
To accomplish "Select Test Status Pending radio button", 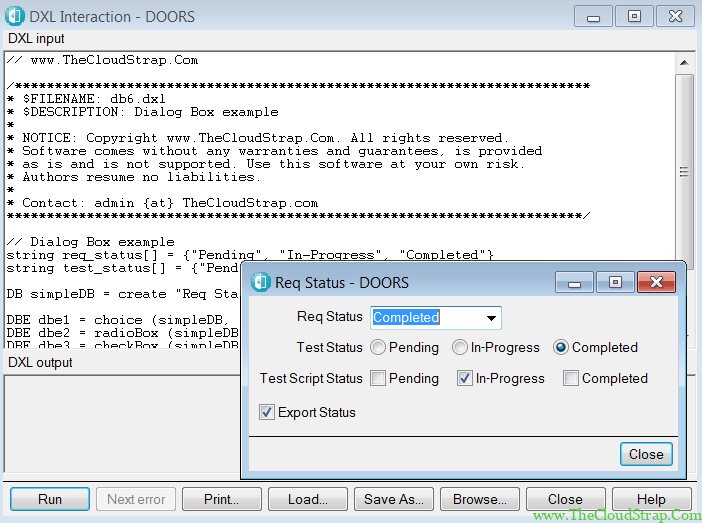I will (378, 347).
